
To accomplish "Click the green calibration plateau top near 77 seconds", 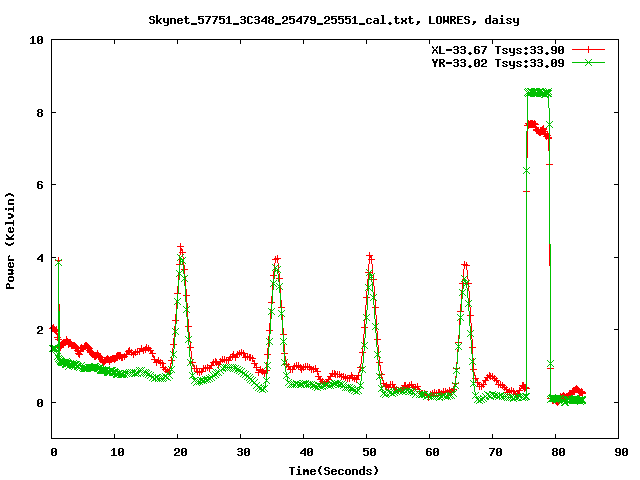I will (538, 93).
